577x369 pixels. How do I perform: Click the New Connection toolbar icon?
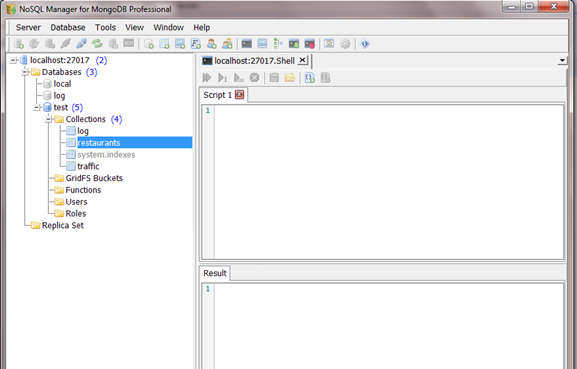pyautogui.click(x=19, y=44)
